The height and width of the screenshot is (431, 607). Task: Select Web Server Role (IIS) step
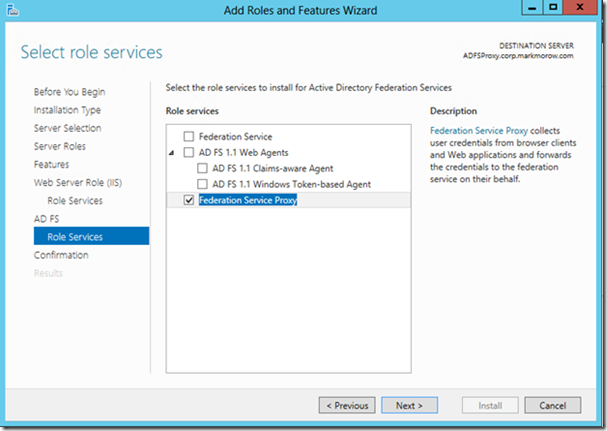tap(78, 182)
